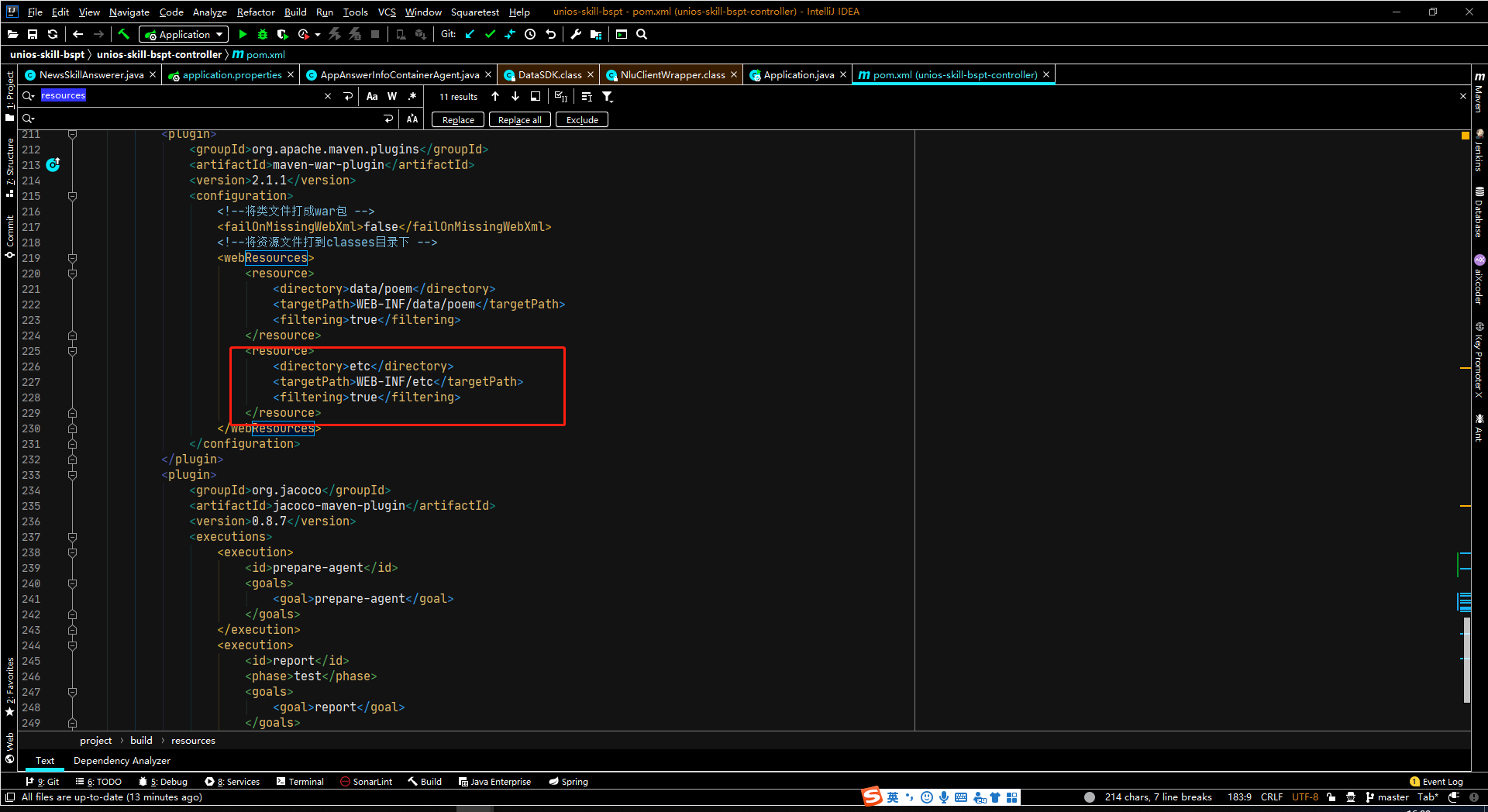This screenshot has width=1488, height=812.
Task: Switch to DataSDK.class tab
Action: point(549,74)
